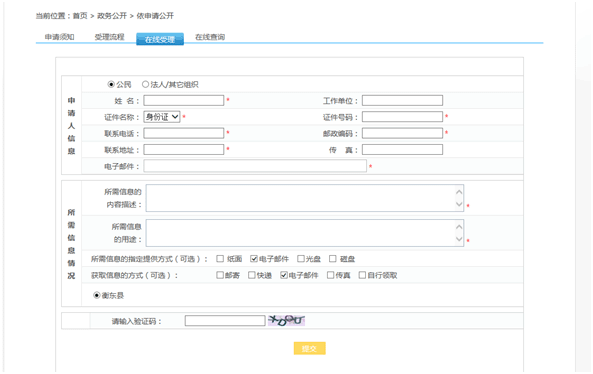Click the 首页 breadcrumb link
The width and height of the screenshot is (593, 374).
80,16
